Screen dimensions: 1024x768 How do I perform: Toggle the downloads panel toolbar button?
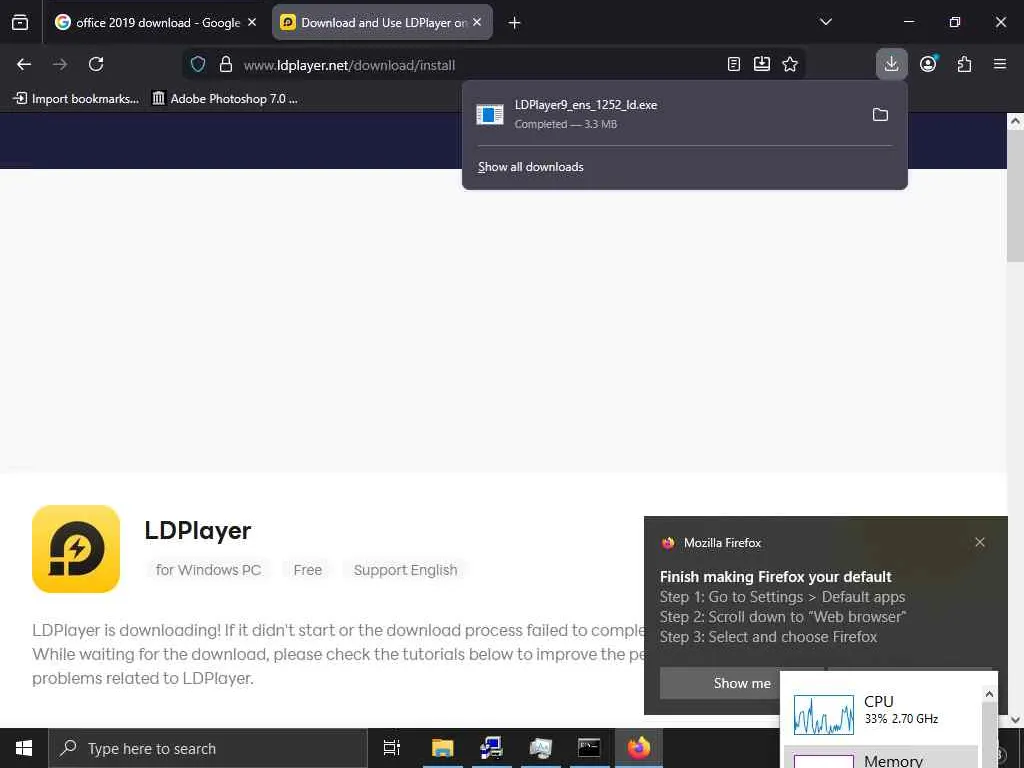[891, 64]
